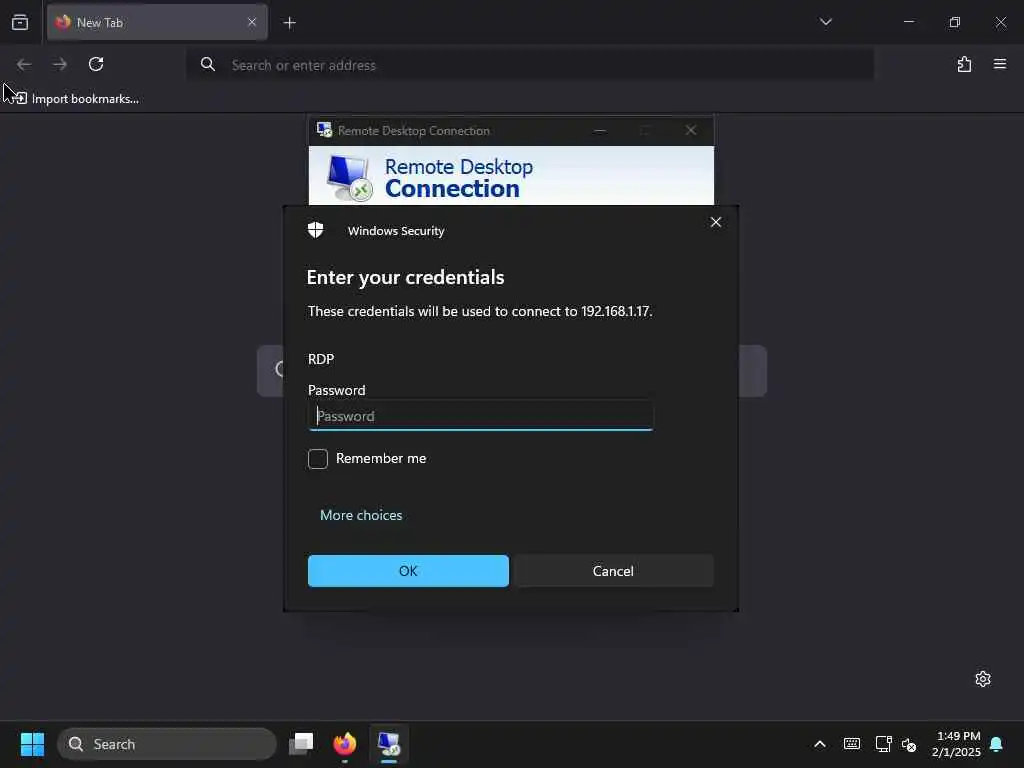Viewport: 1024px width, 768px height.
Task: Click the Remote Desktop Connection title bar icon
Action: pos(324,130)
